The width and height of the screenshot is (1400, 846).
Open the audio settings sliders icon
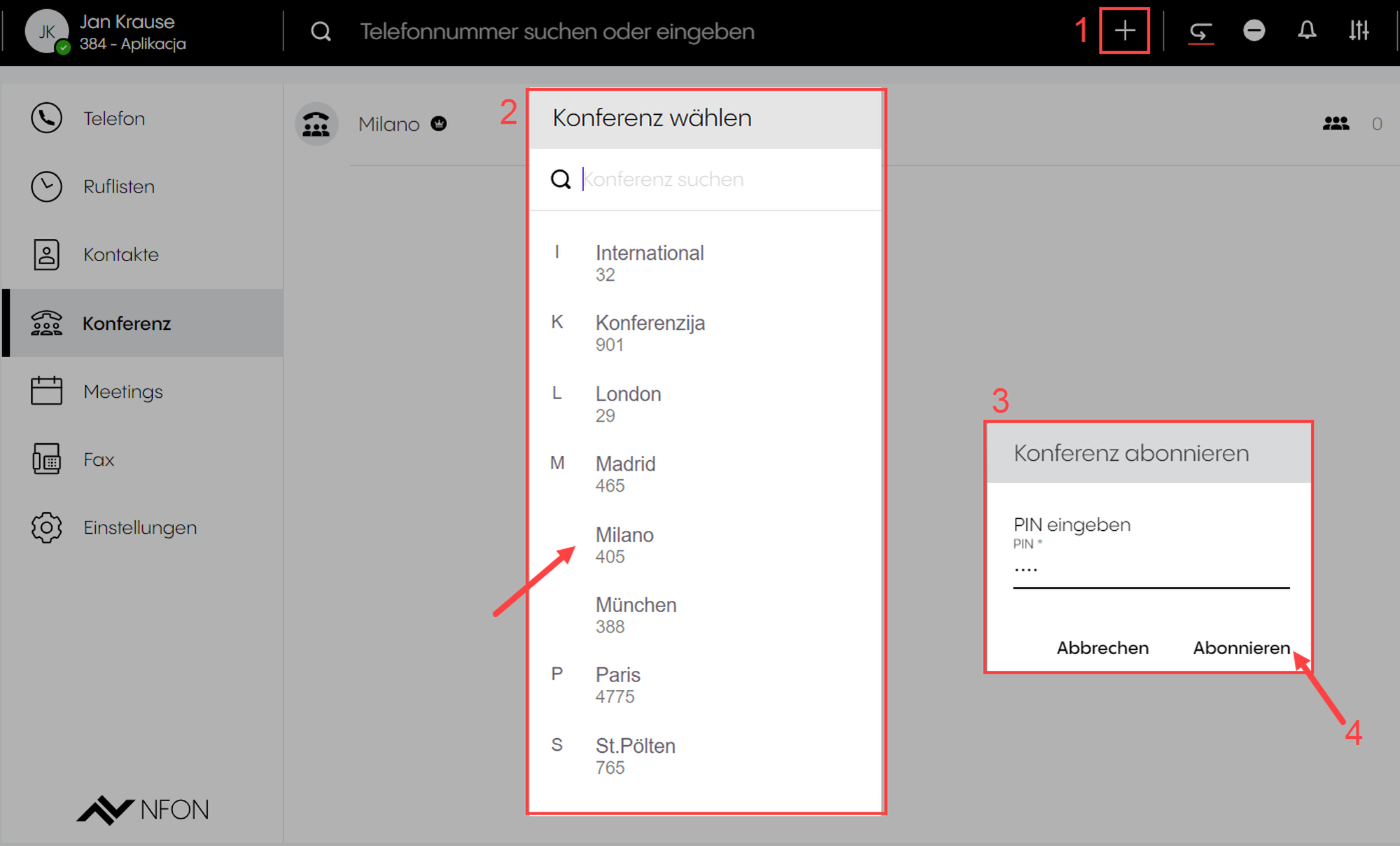(1359, 31)
